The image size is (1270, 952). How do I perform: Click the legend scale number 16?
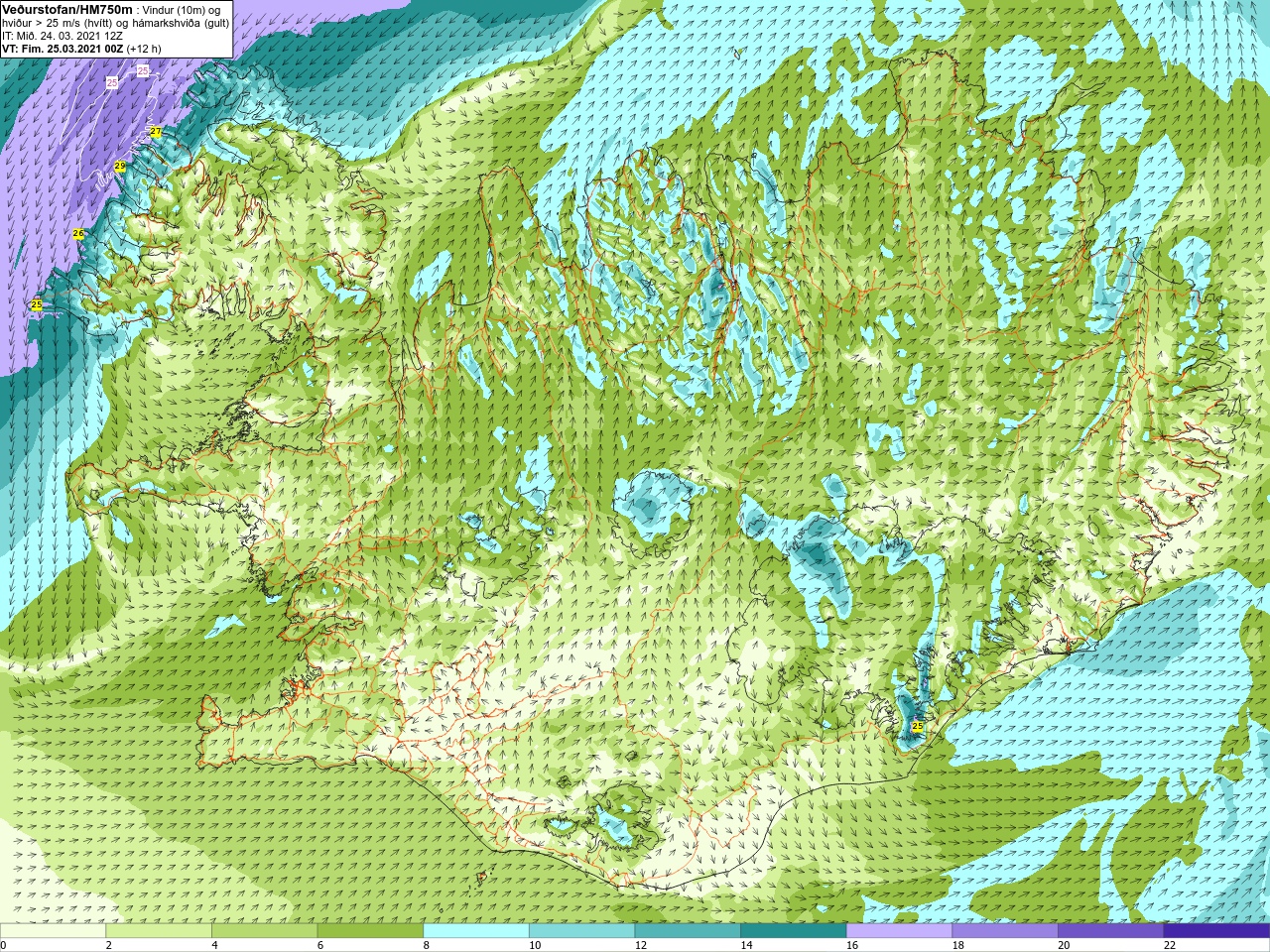coord(852,945)
